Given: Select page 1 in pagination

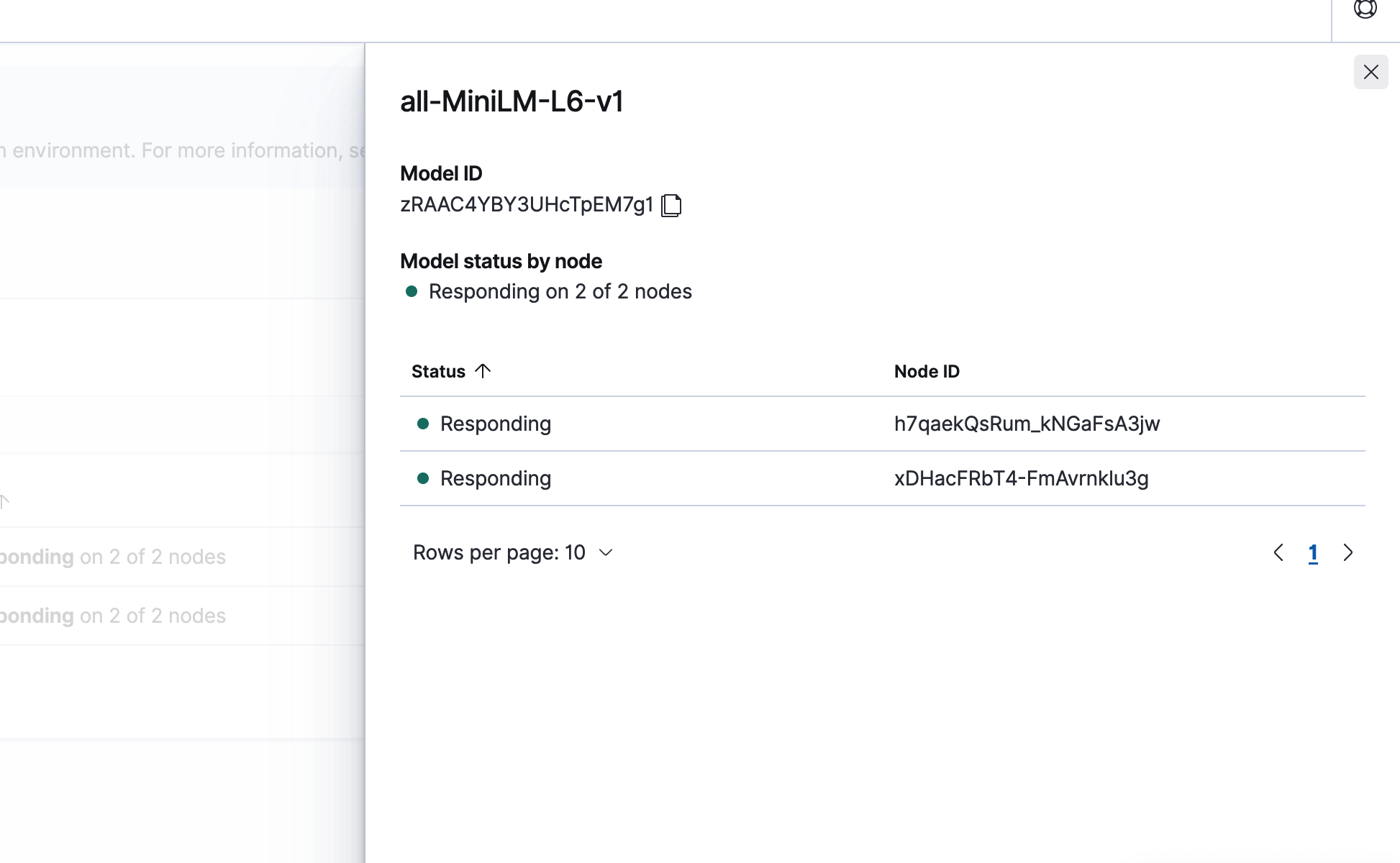Looking at the screenshot, I should (1313, 552).
